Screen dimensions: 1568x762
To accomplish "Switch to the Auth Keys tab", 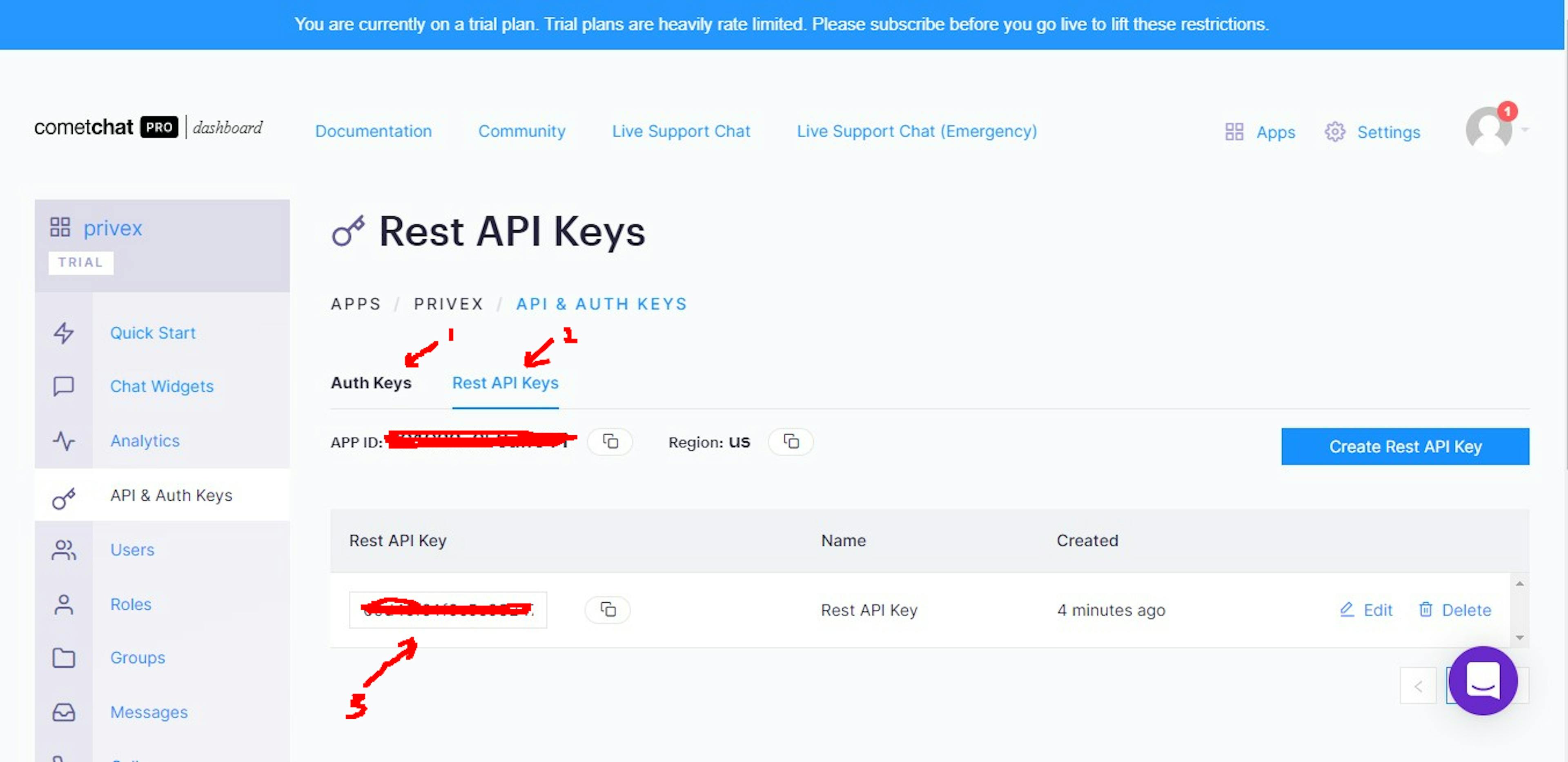I will [x=370, y=383].
